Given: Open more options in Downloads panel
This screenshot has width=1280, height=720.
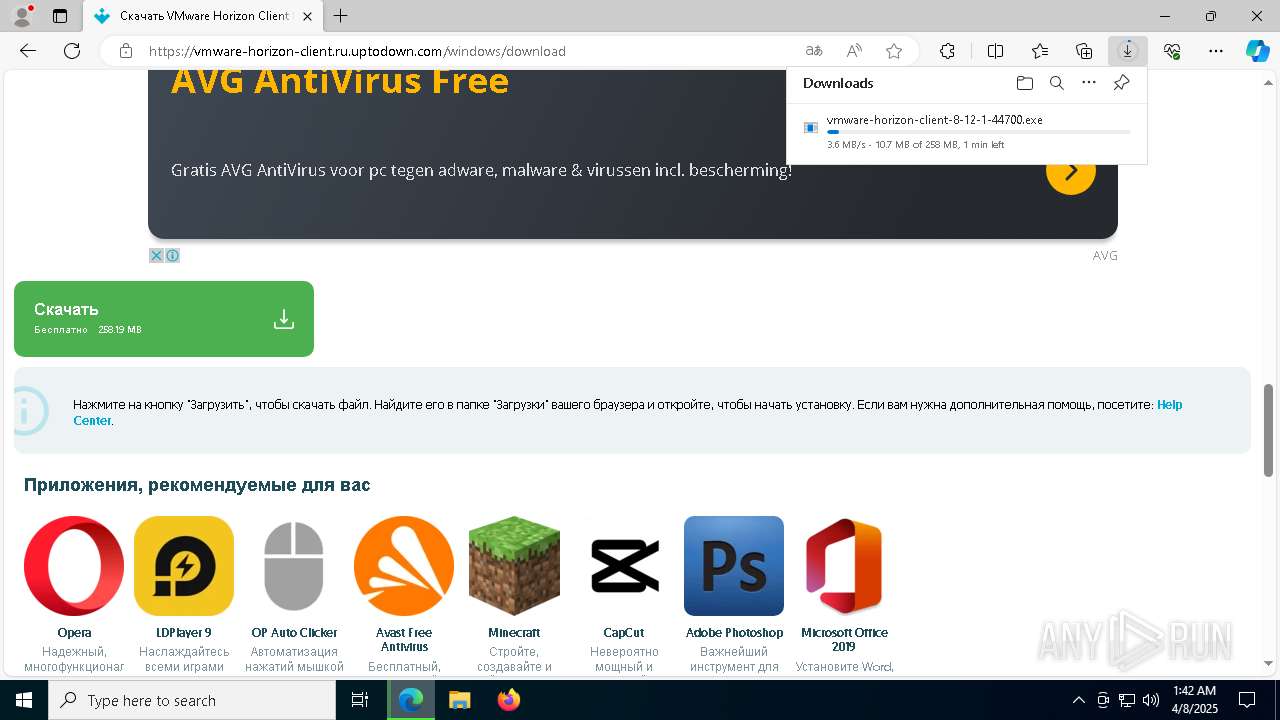Looking at the screenshot, I should 1089,83.
